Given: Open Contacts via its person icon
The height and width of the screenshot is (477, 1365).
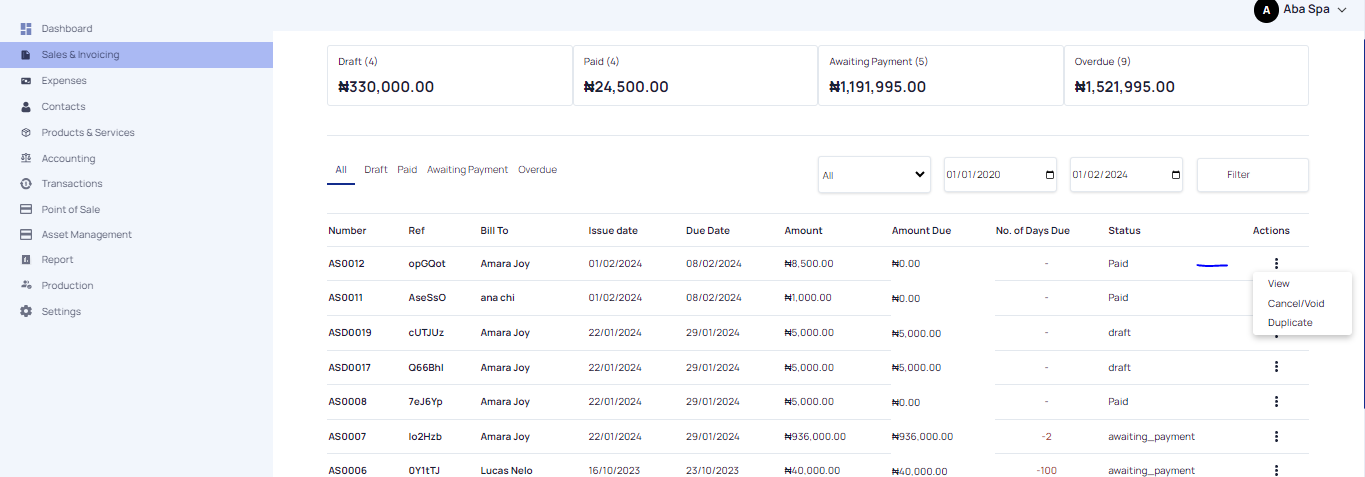Looking at the screenshot, I should click(x=26, y=106).
